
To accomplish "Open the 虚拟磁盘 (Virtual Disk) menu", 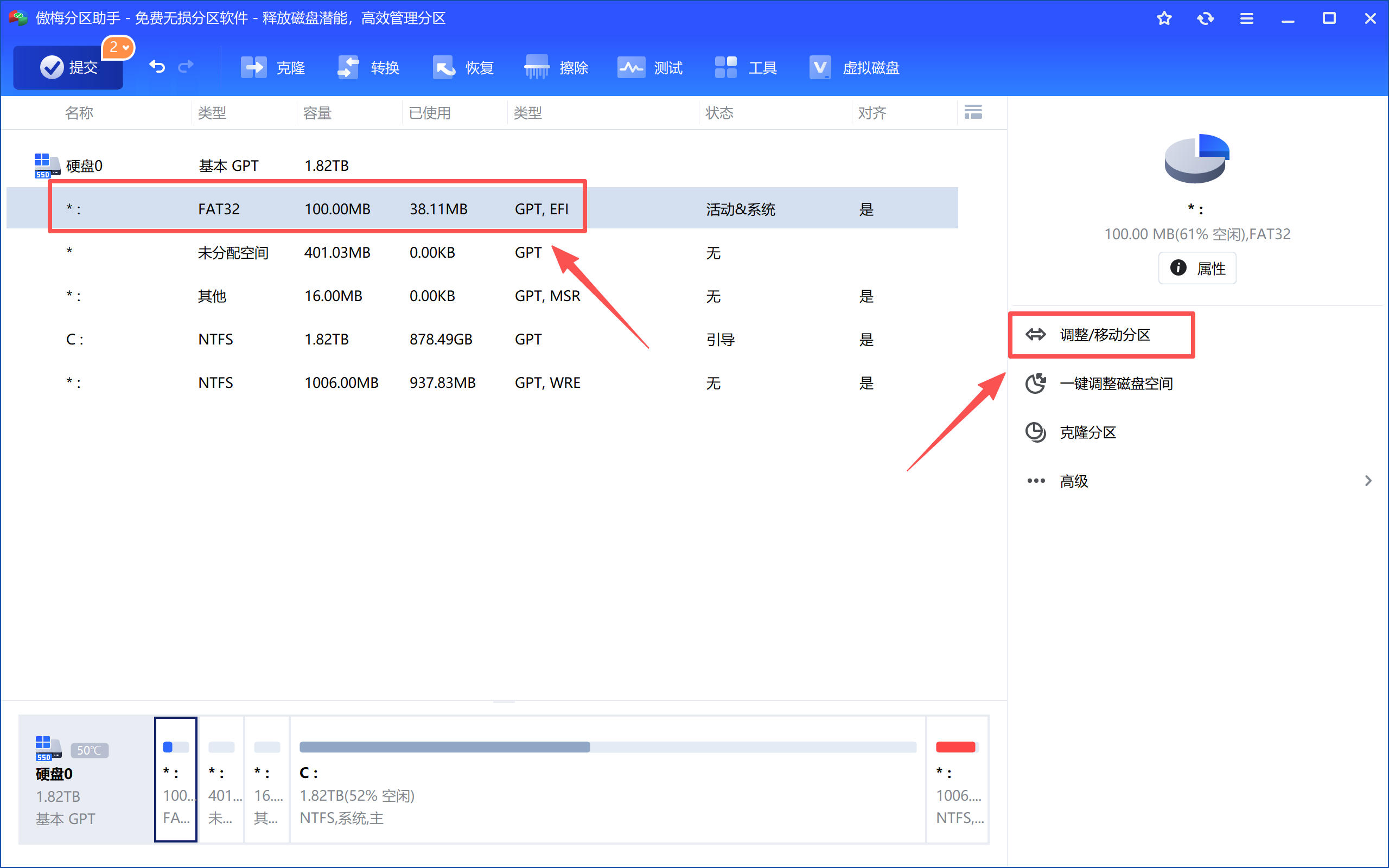I will coord(854,68).
